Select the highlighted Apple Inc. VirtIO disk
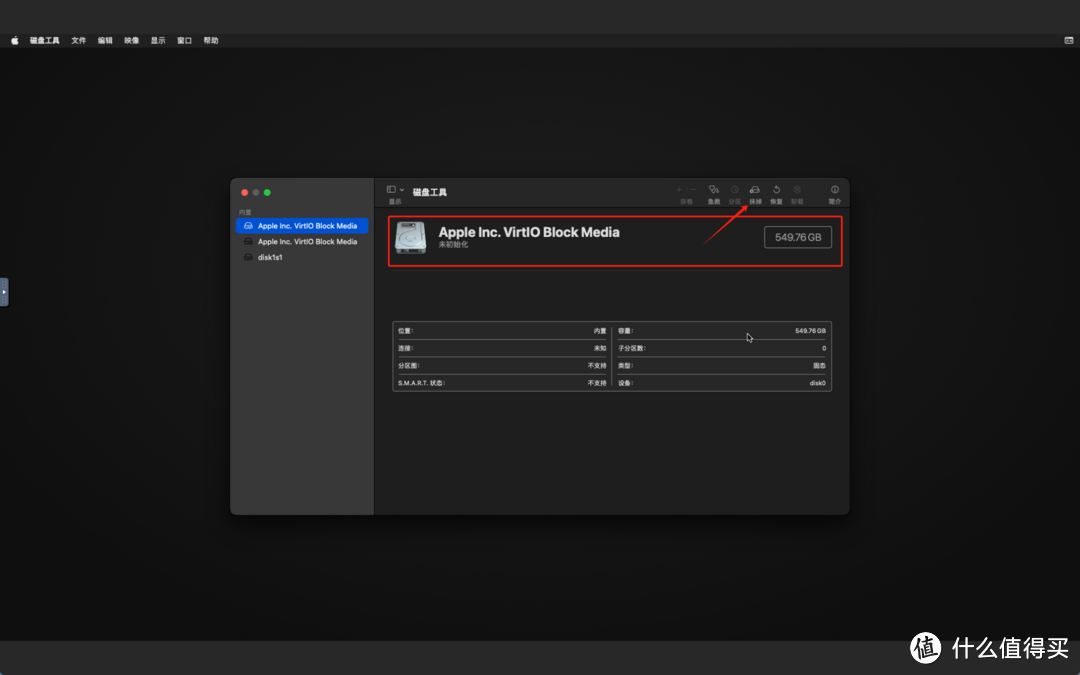 point(302,226)
